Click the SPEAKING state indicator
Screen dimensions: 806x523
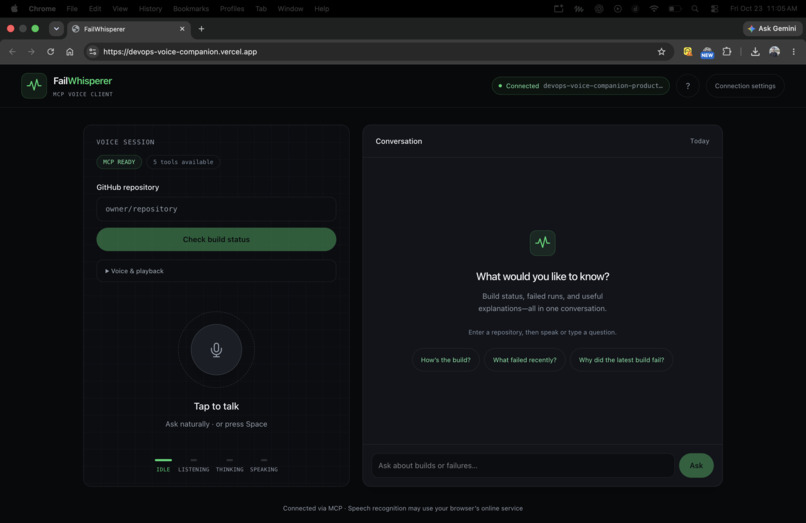pos(264,465)
